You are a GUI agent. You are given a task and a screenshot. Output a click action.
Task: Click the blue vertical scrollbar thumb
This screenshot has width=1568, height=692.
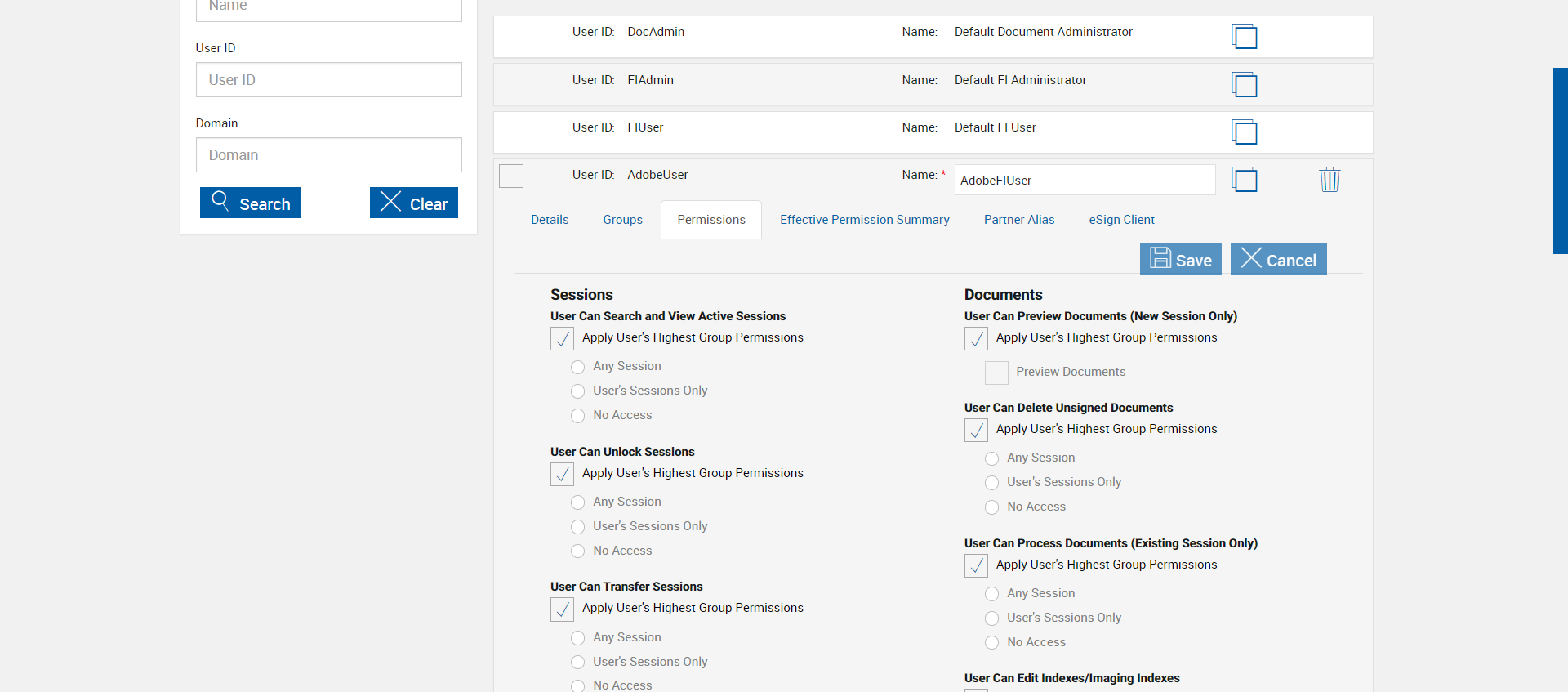point(1560,161)
